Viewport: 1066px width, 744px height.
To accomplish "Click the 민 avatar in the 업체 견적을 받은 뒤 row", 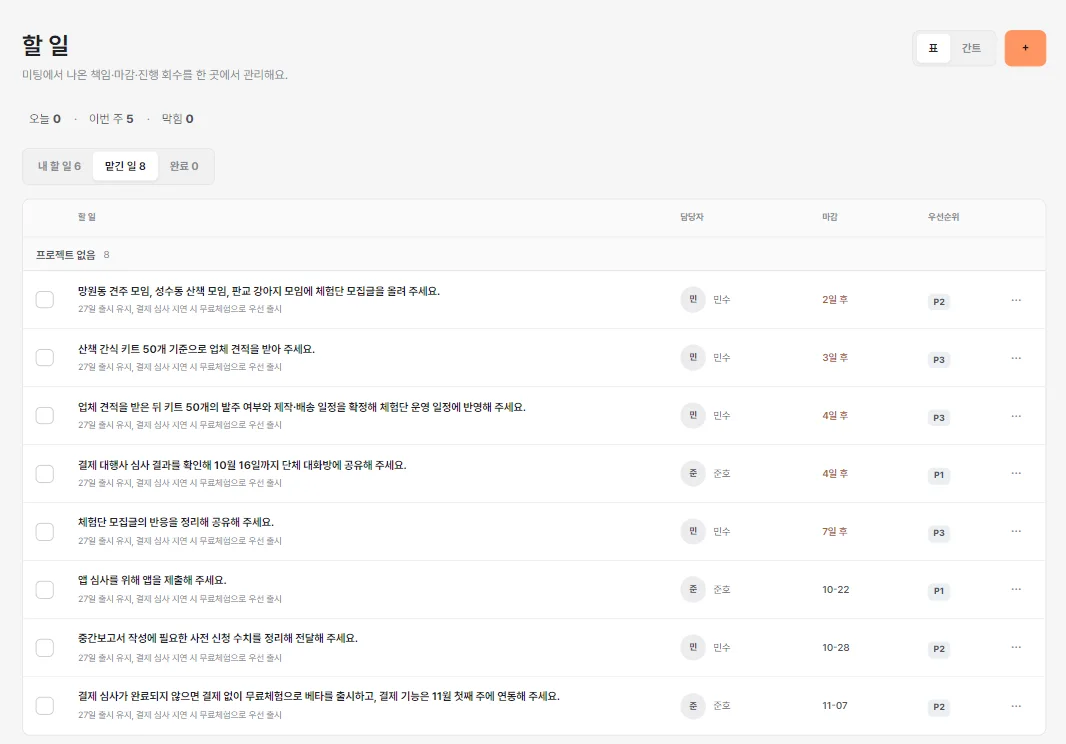I will 693,415.
